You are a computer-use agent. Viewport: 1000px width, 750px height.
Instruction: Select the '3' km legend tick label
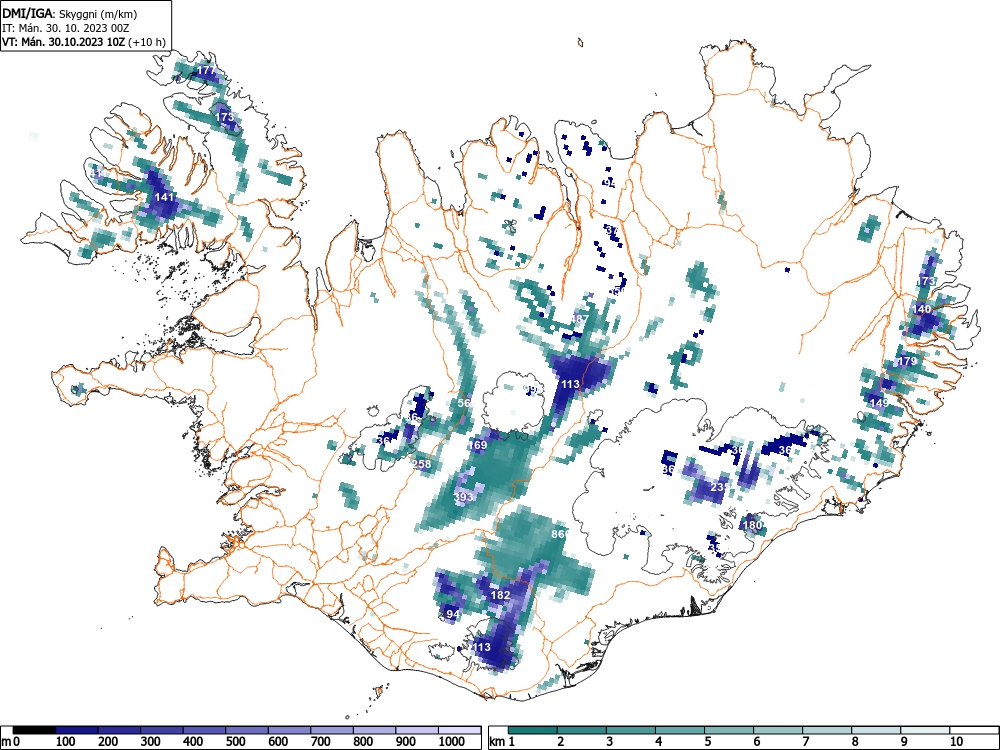point(610,742)
